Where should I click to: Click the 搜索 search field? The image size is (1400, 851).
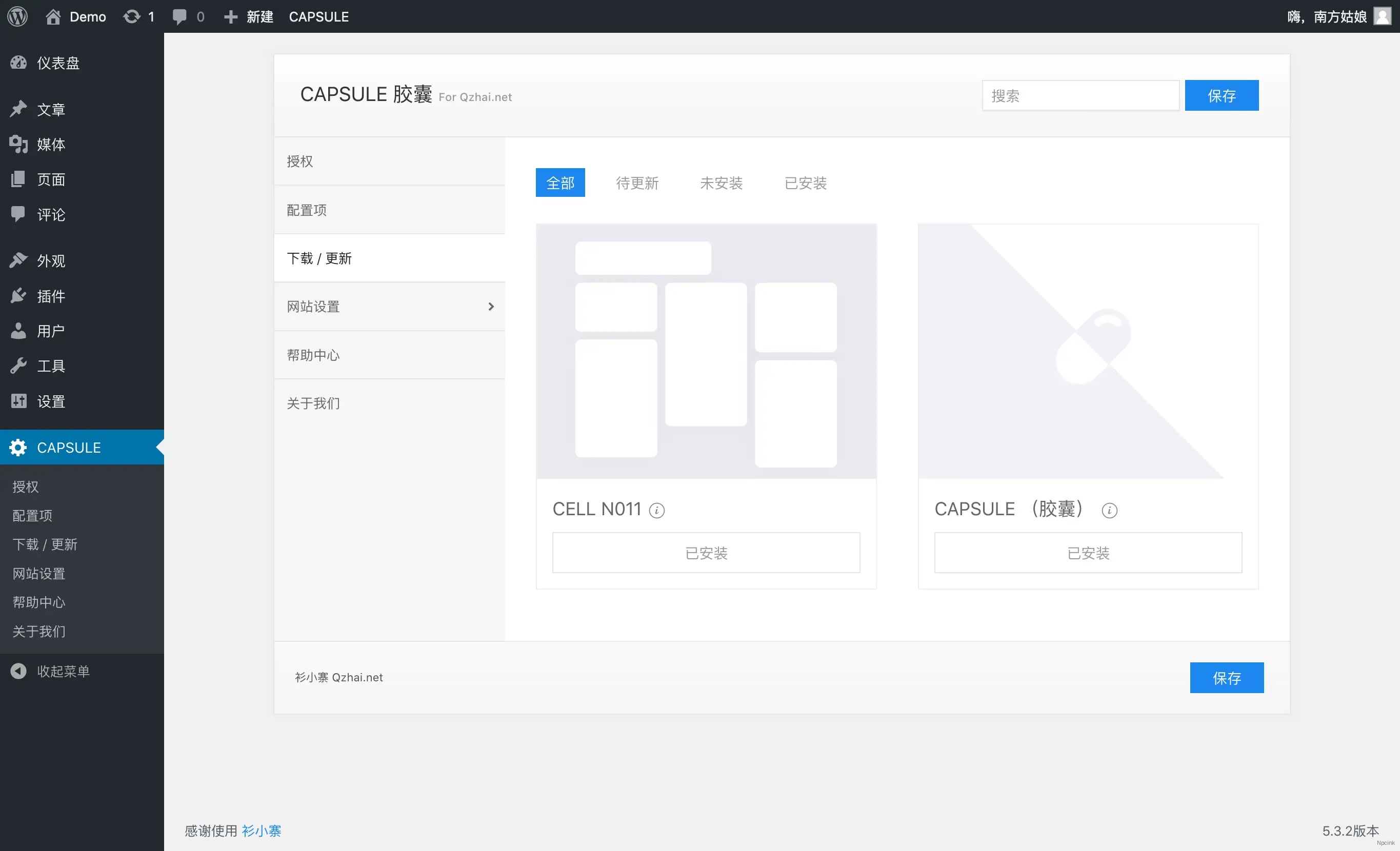[x=1079, y=95]
